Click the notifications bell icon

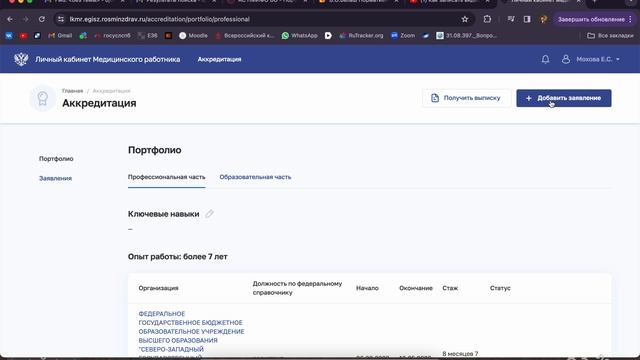545,60
